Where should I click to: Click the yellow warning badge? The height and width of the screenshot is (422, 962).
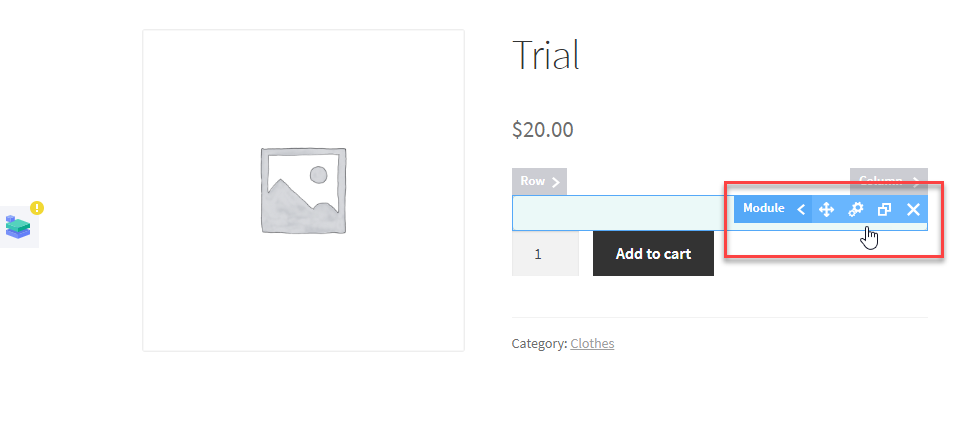coord(37,208)
